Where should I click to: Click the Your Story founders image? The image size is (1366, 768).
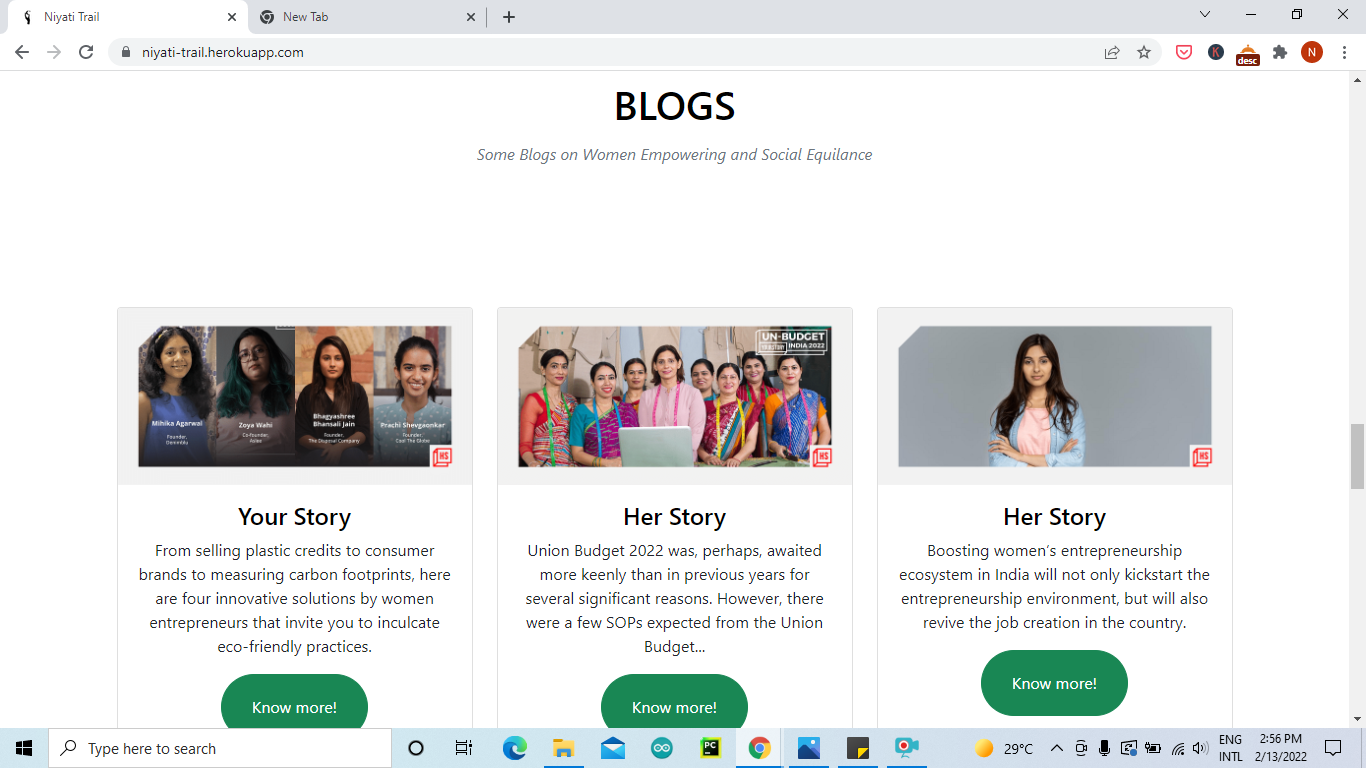[294, 396]
